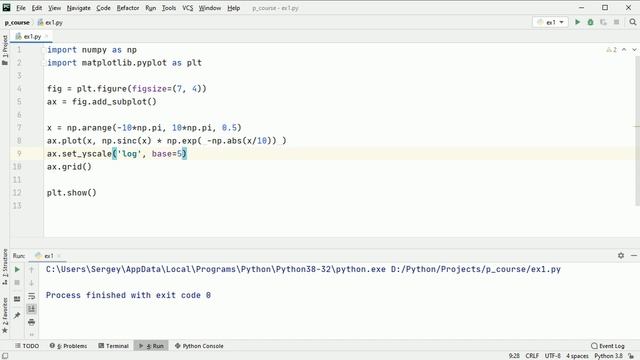Rerun ex1 from the Run panel
The width and height of the screenshot is (640, 360).
pyautogui.click(x=17, y=269)
